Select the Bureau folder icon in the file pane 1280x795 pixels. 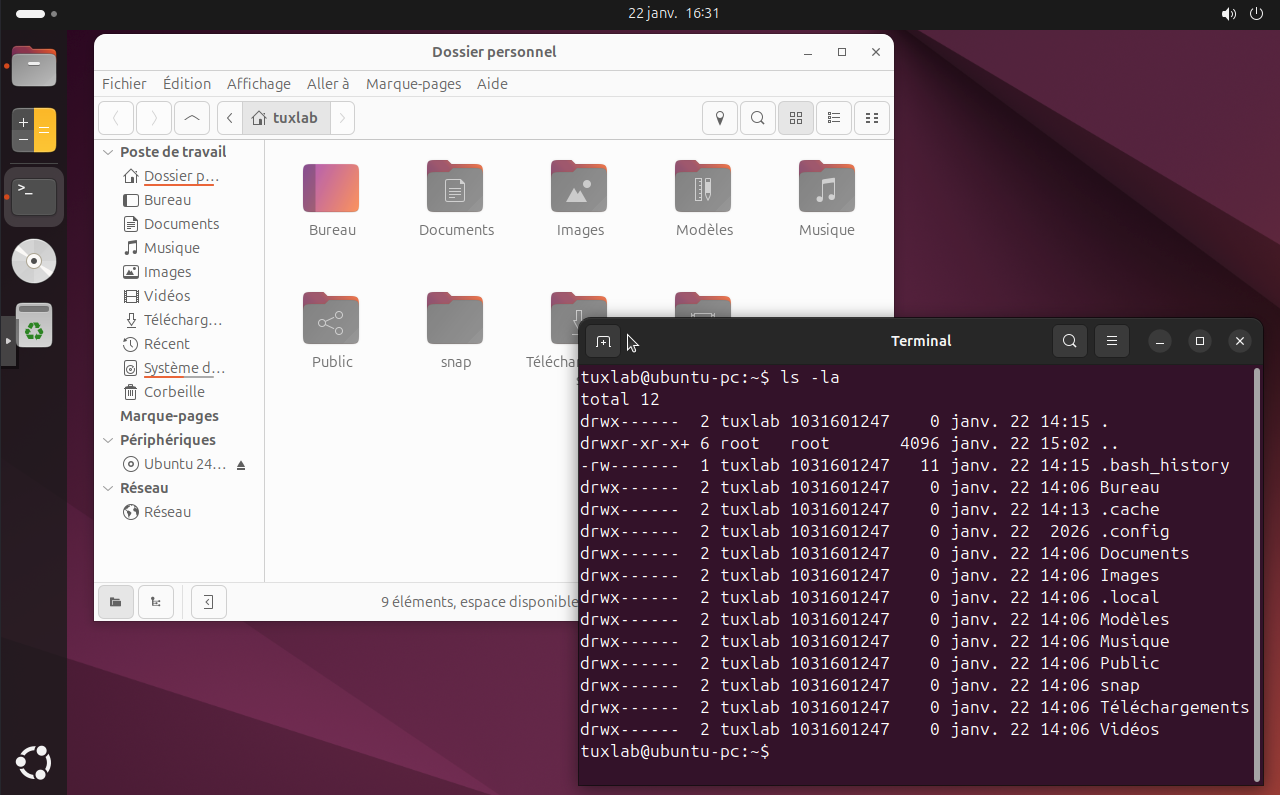click(332, 189)
